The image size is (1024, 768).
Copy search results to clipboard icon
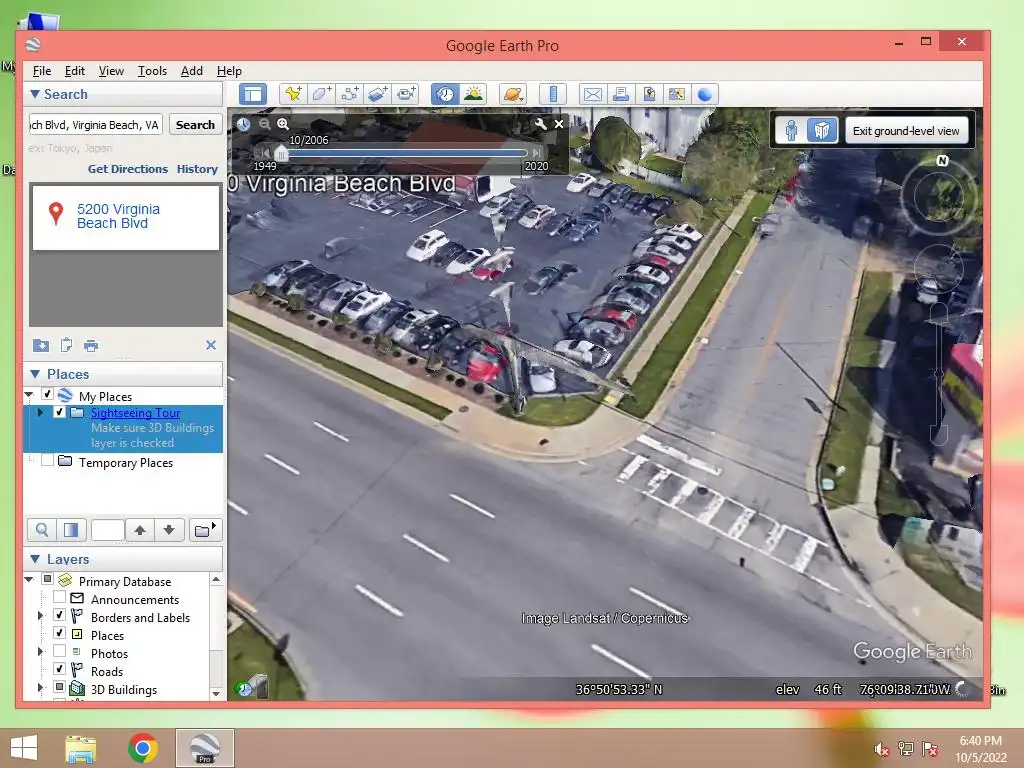tap(66, 345)
